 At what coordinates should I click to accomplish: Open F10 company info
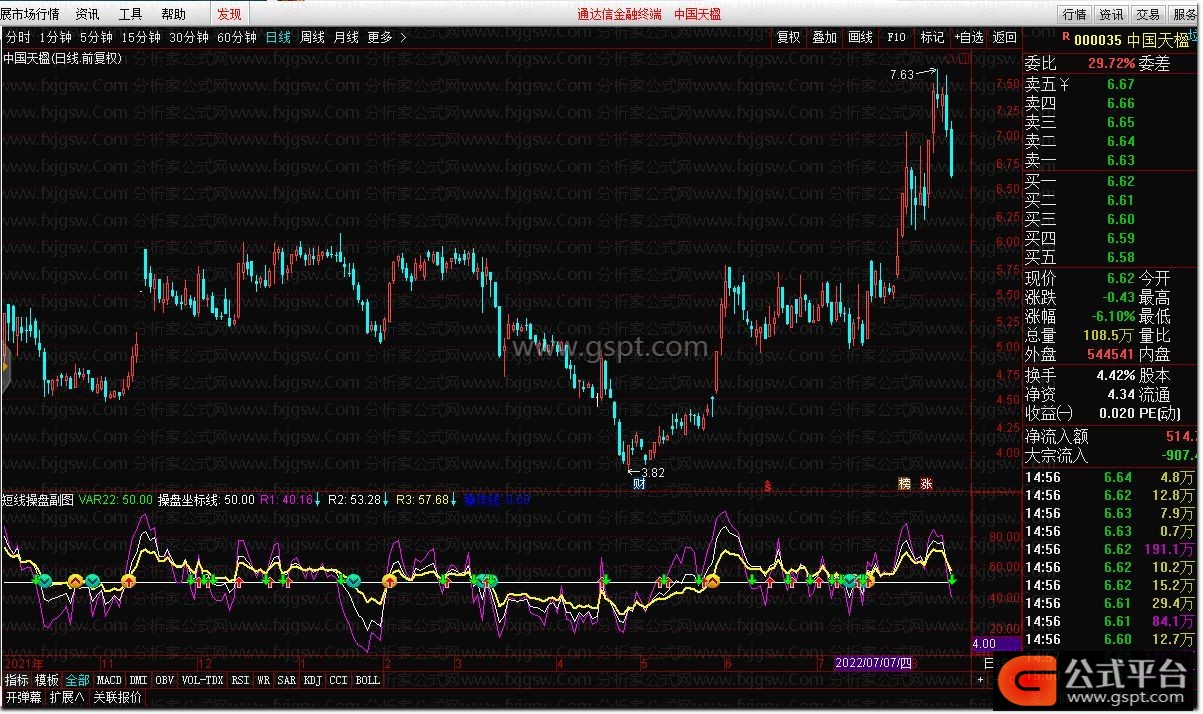[896, 37]
